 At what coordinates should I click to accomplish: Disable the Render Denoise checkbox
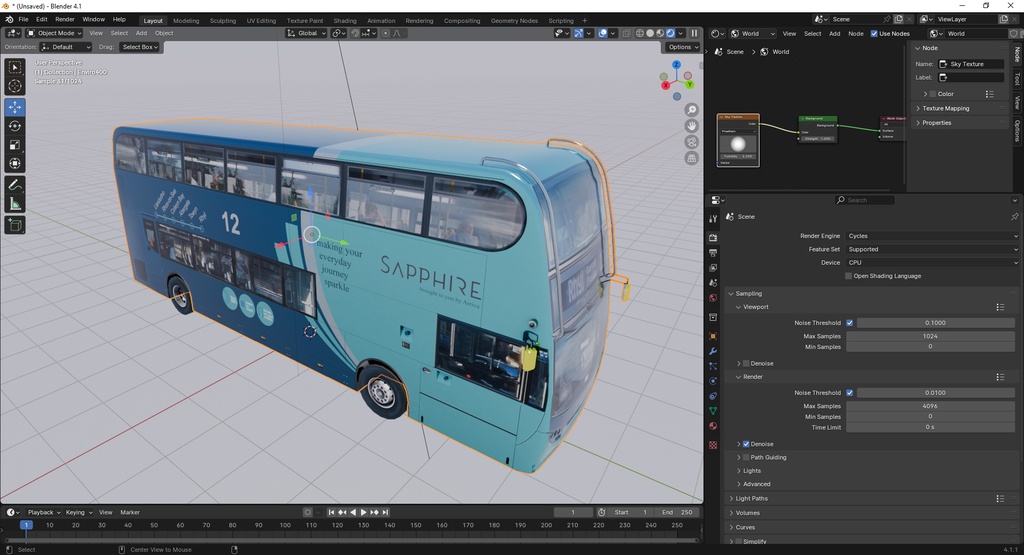click(746, 444)
